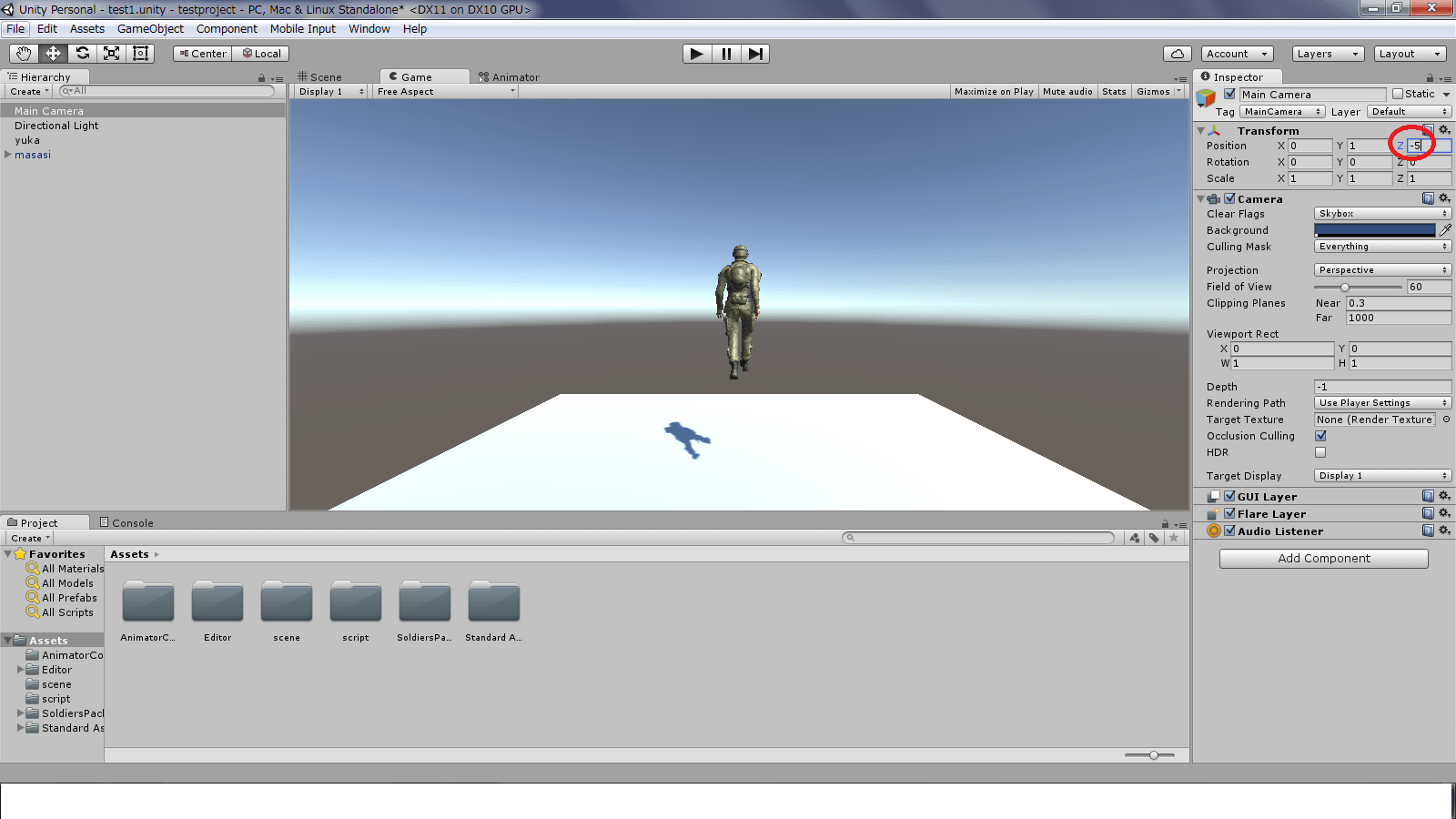Viewport: 1456px width, 819px height.
Task: Open the Free Aspect dropdown
Action: tap(446, 91)
